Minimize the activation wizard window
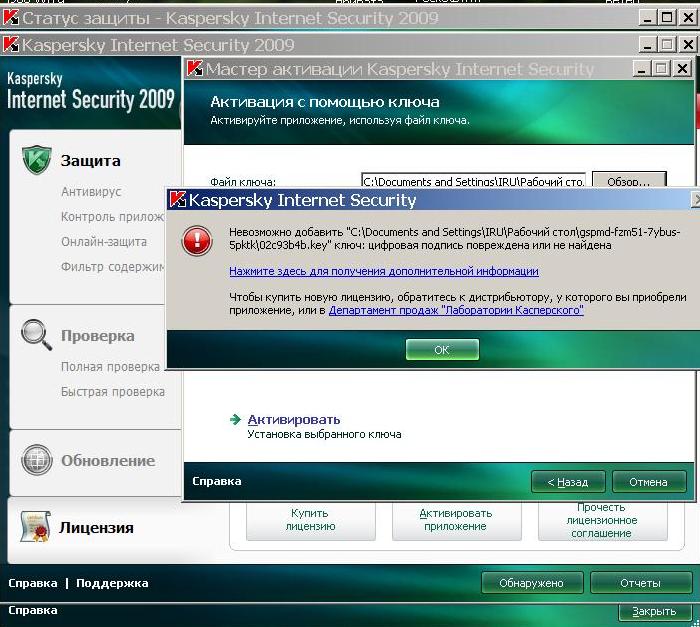The image size is (700, 627). pos(642,68)
